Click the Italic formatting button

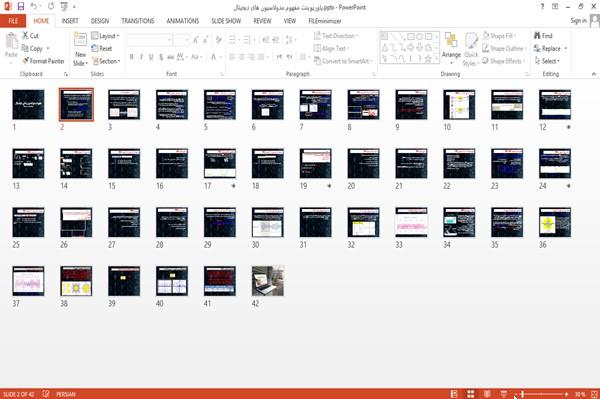pyautogui.click(x=141, y=57)
